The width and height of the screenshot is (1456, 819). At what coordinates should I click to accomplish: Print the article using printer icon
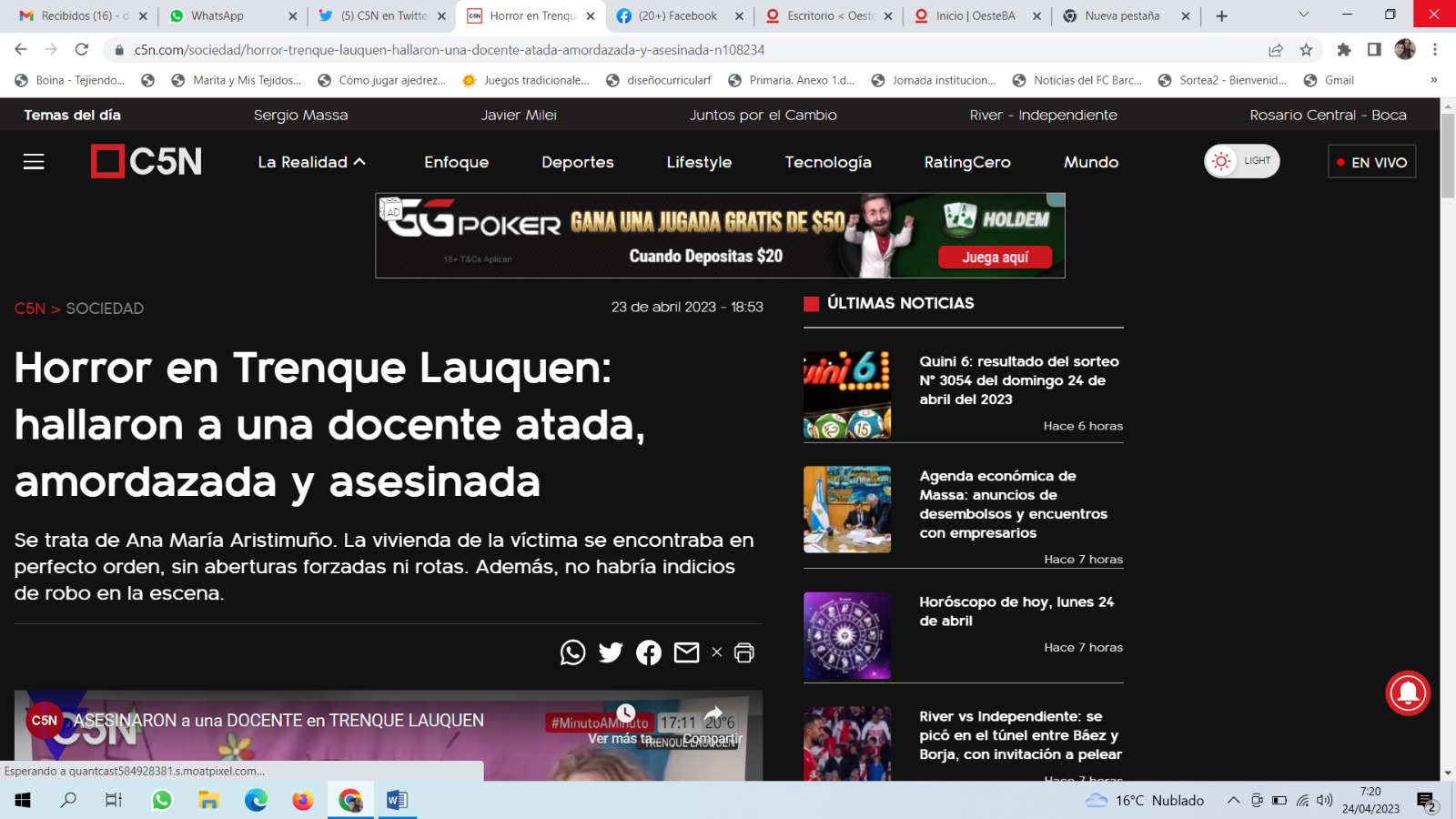[744, 652]
